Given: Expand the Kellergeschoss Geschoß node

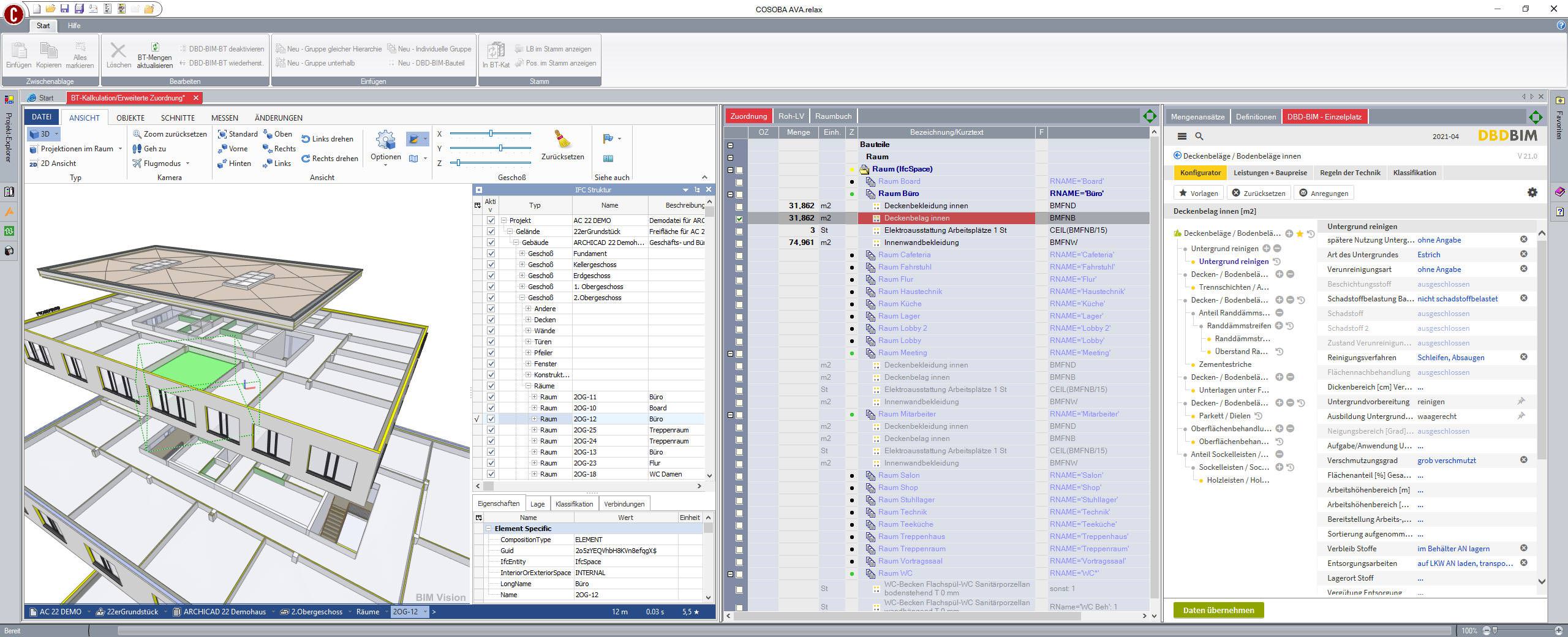Looking at the screenshot, I should (522, 265).
